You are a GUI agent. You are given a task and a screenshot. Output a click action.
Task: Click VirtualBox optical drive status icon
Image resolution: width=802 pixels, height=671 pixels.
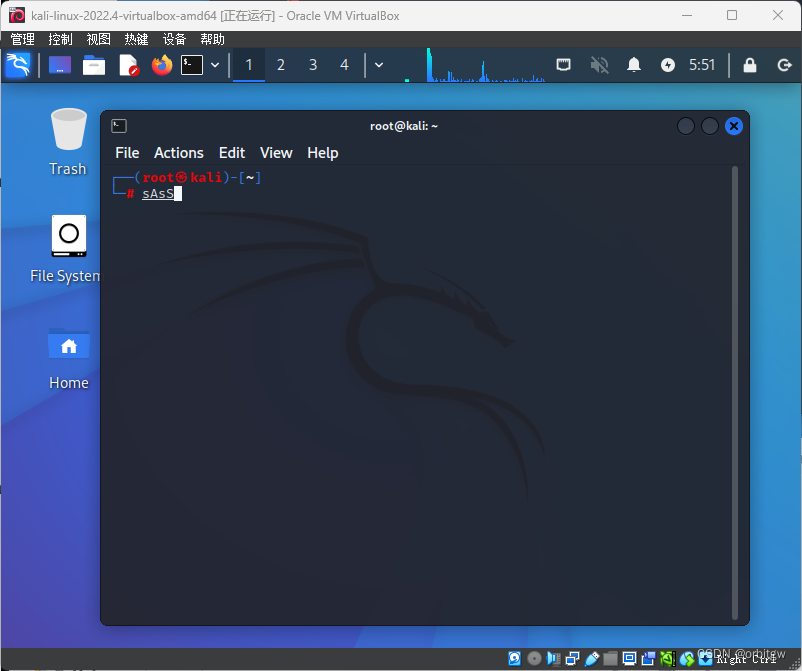coord(534,658)
